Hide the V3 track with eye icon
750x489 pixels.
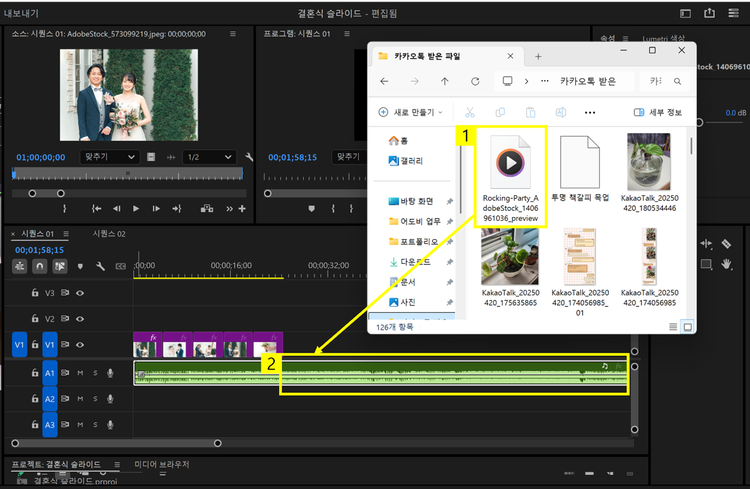(x=80, y=293)
